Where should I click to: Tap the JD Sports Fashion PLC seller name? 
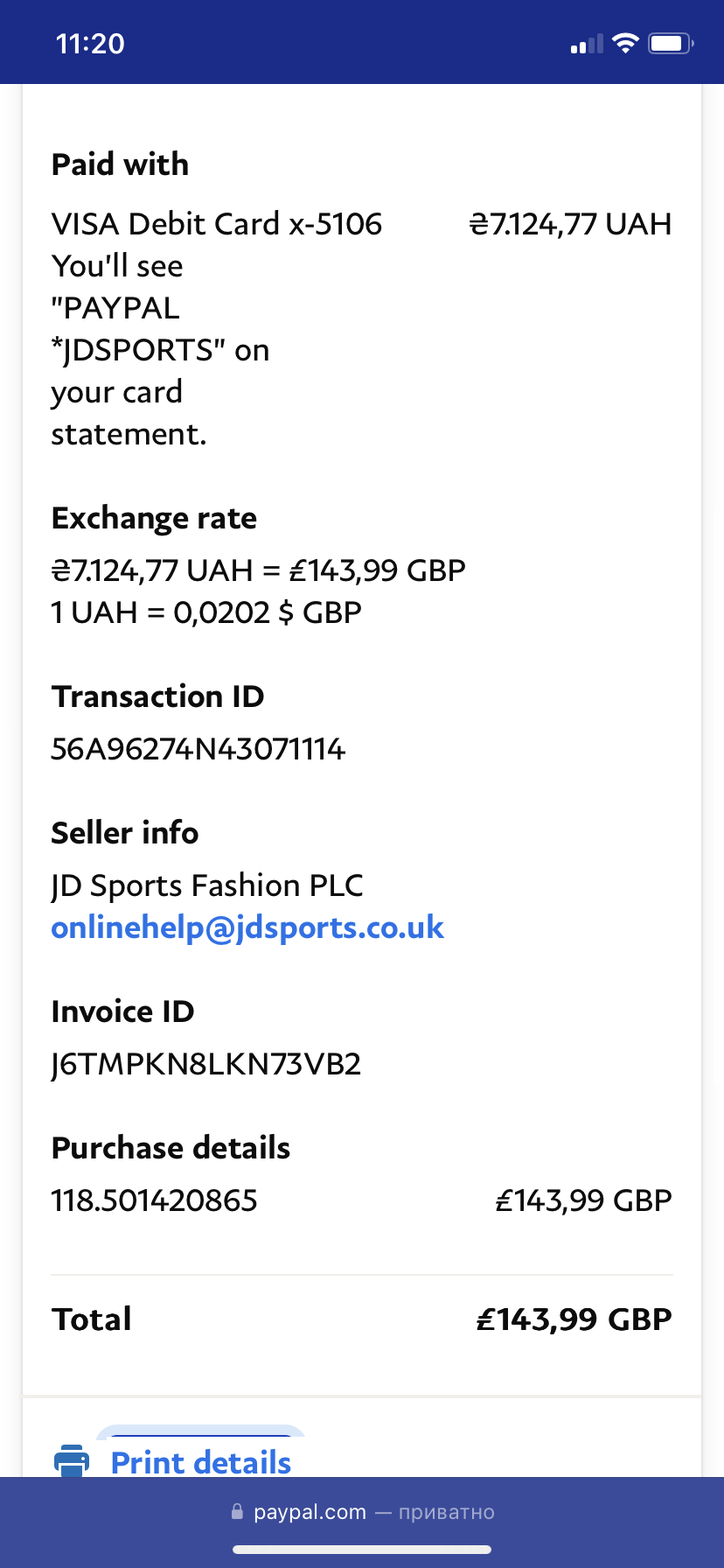point(207,885)
